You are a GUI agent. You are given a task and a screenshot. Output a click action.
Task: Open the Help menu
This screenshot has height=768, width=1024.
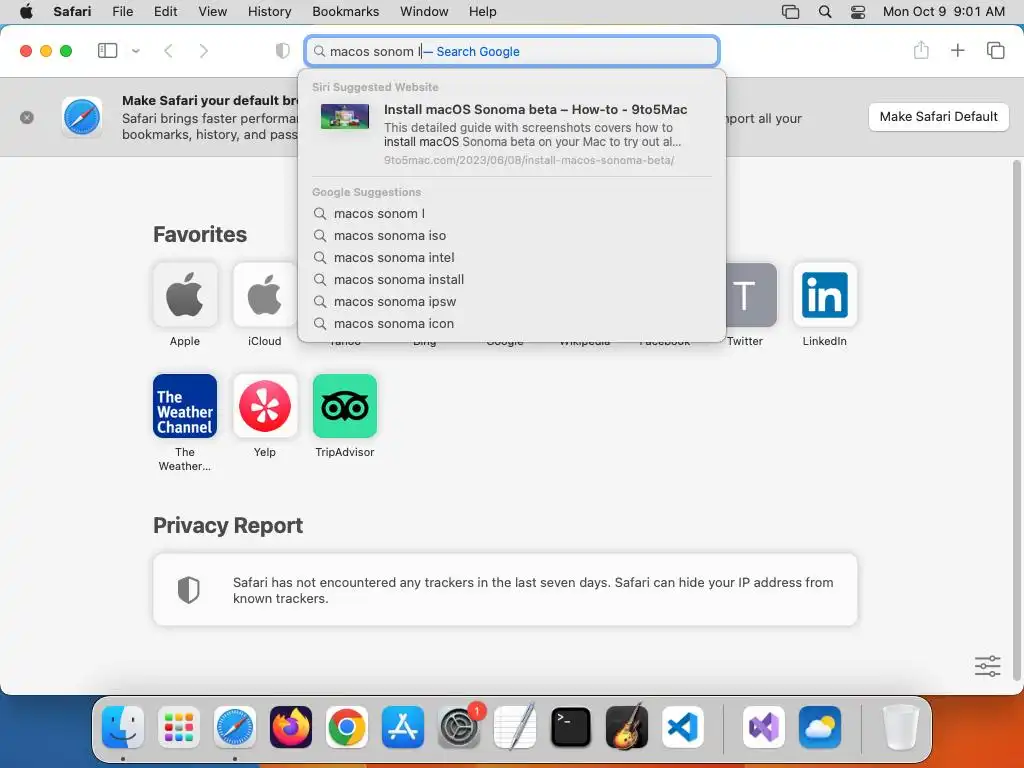pos(483,12)
